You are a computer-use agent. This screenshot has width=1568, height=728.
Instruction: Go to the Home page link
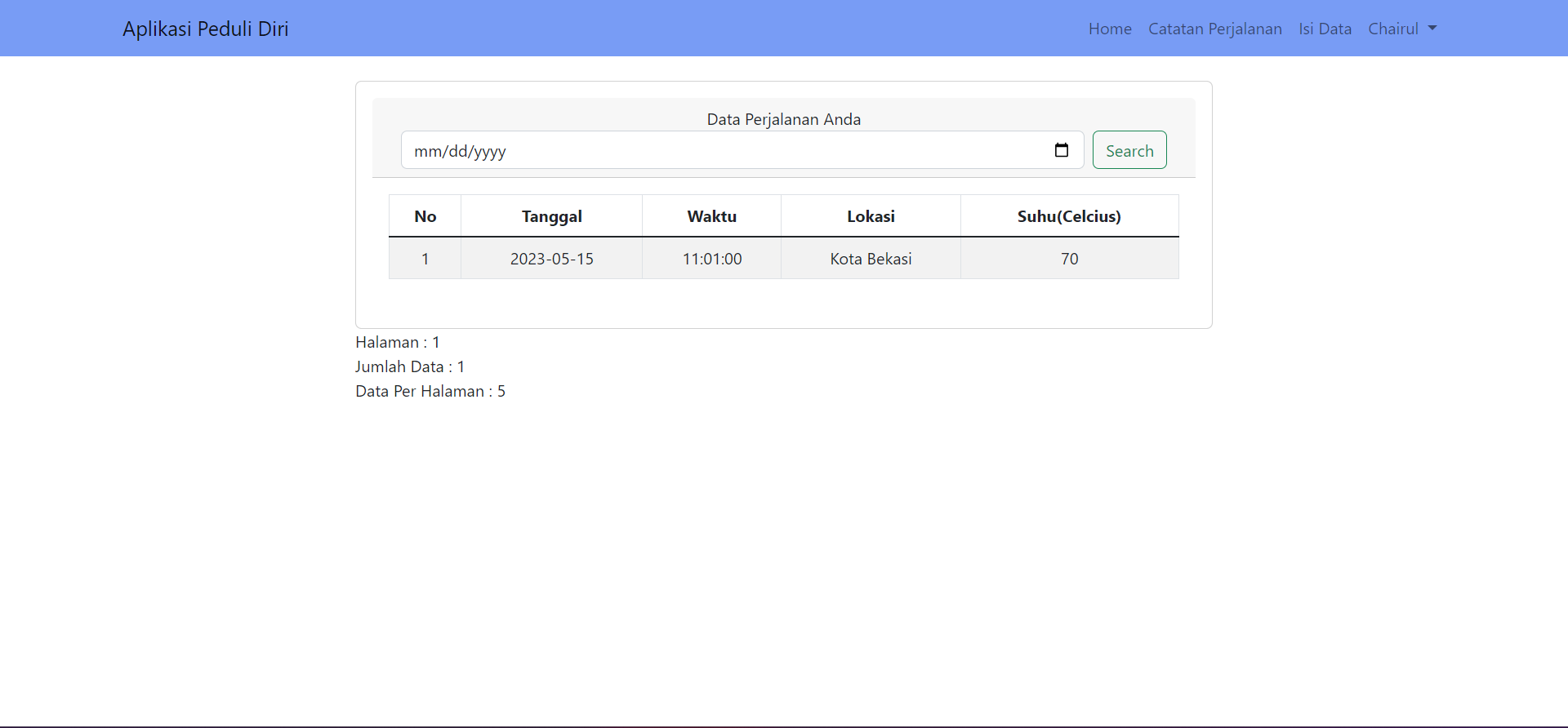coord(1109,29)
